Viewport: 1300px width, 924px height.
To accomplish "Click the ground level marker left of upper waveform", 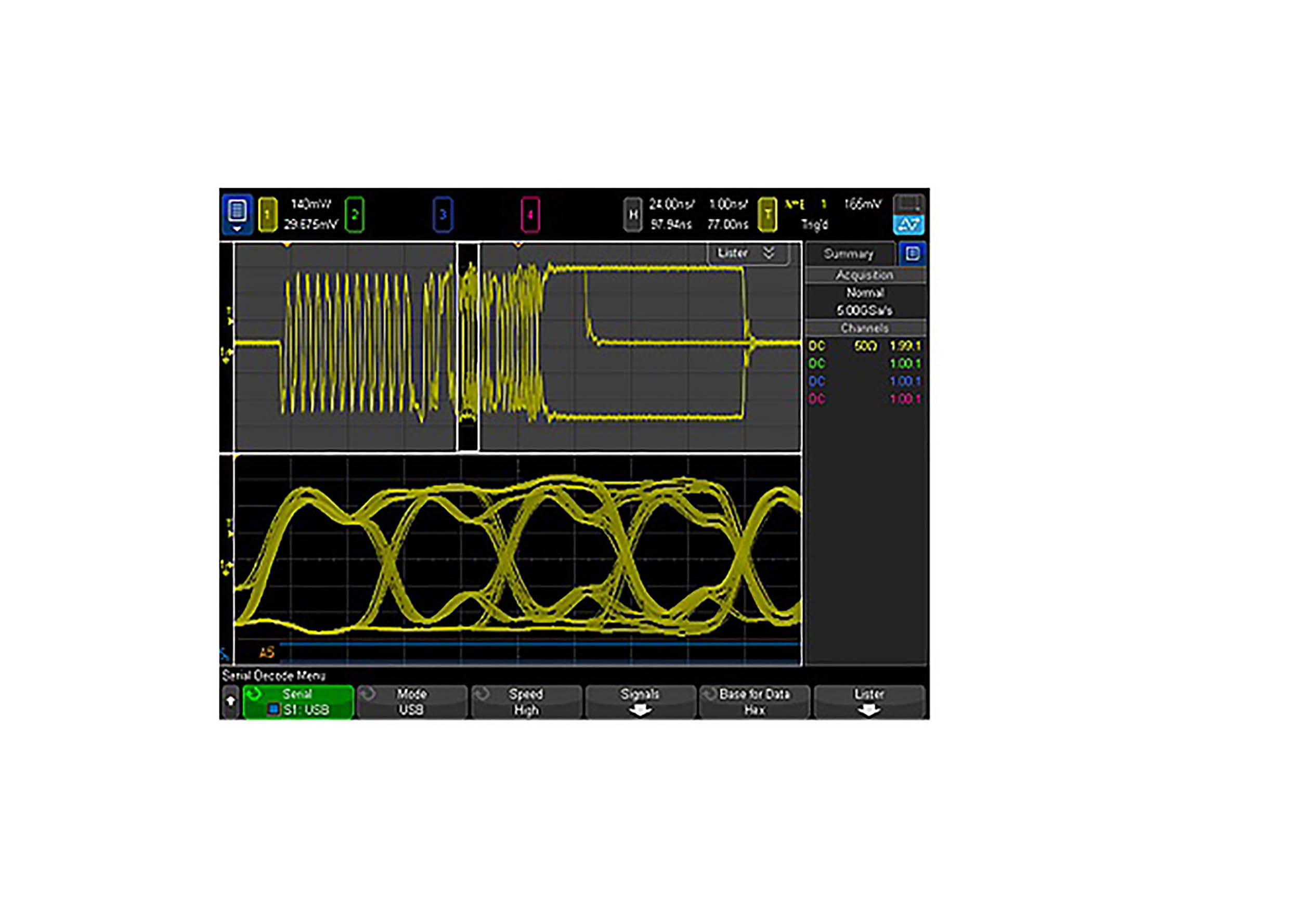I will (x=227, y=356).
